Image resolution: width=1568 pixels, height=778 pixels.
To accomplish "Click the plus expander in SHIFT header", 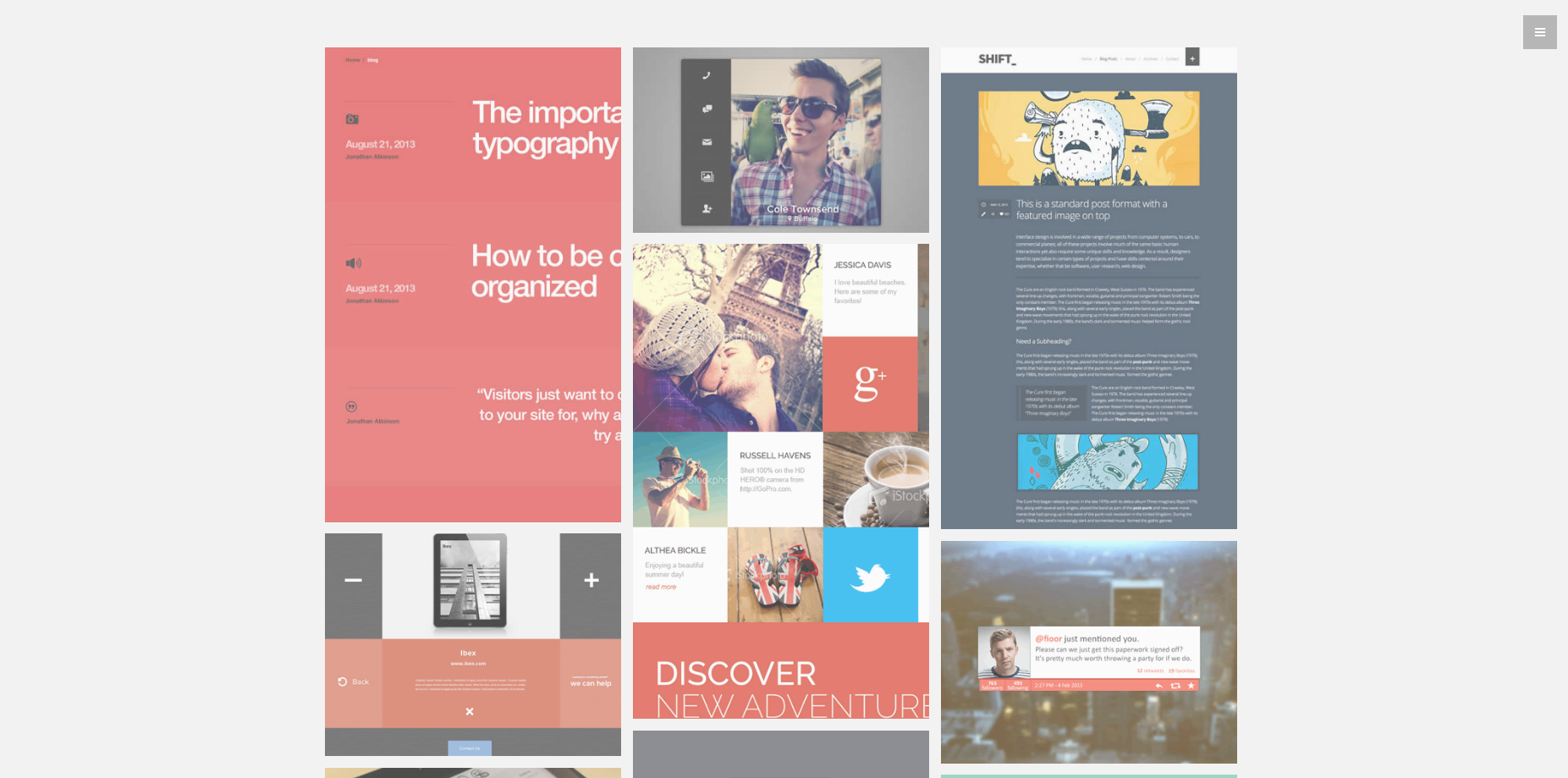I will [x=1192, y=58].
